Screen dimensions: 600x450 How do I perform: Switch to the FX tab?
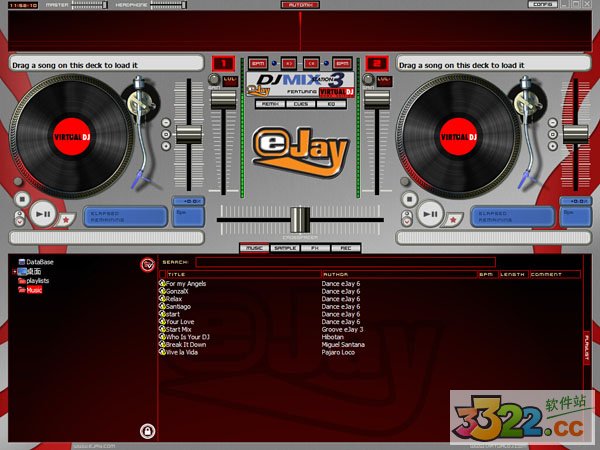click(x=315, y=248)
